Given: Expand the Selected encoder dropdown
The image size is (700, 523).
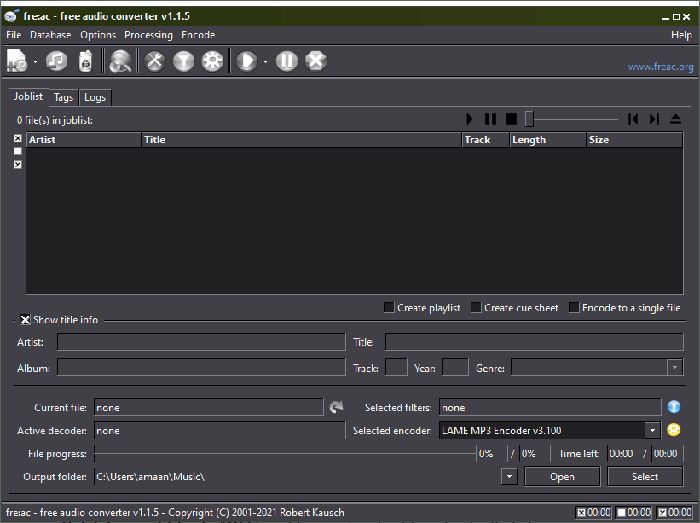Looking at the screenshot, I should tap(652, 430).
